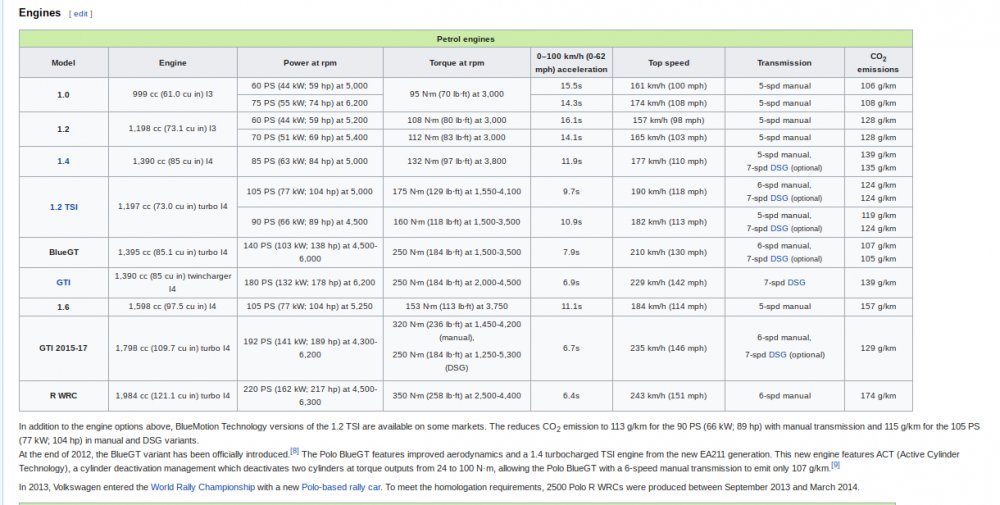Image resolution: width=1000 pixels, height=505 pixels.
Task: Select the 174 g/km emissions cell
Action: tap(878, 396)
